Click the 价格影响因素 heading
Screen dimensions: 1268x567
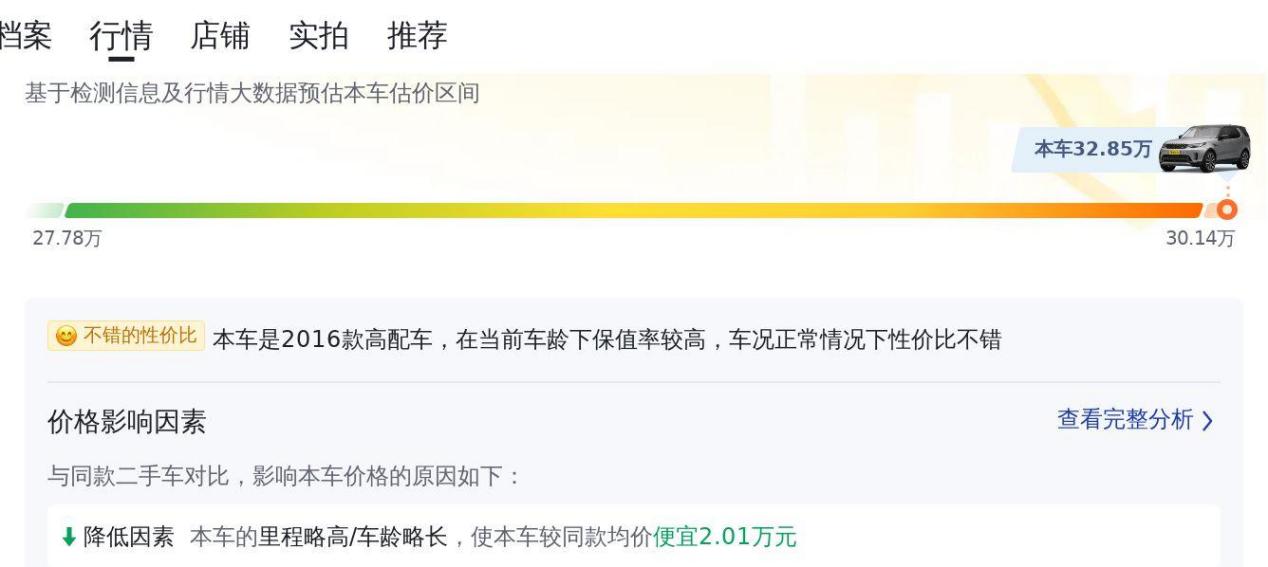(x=127, y=423)
